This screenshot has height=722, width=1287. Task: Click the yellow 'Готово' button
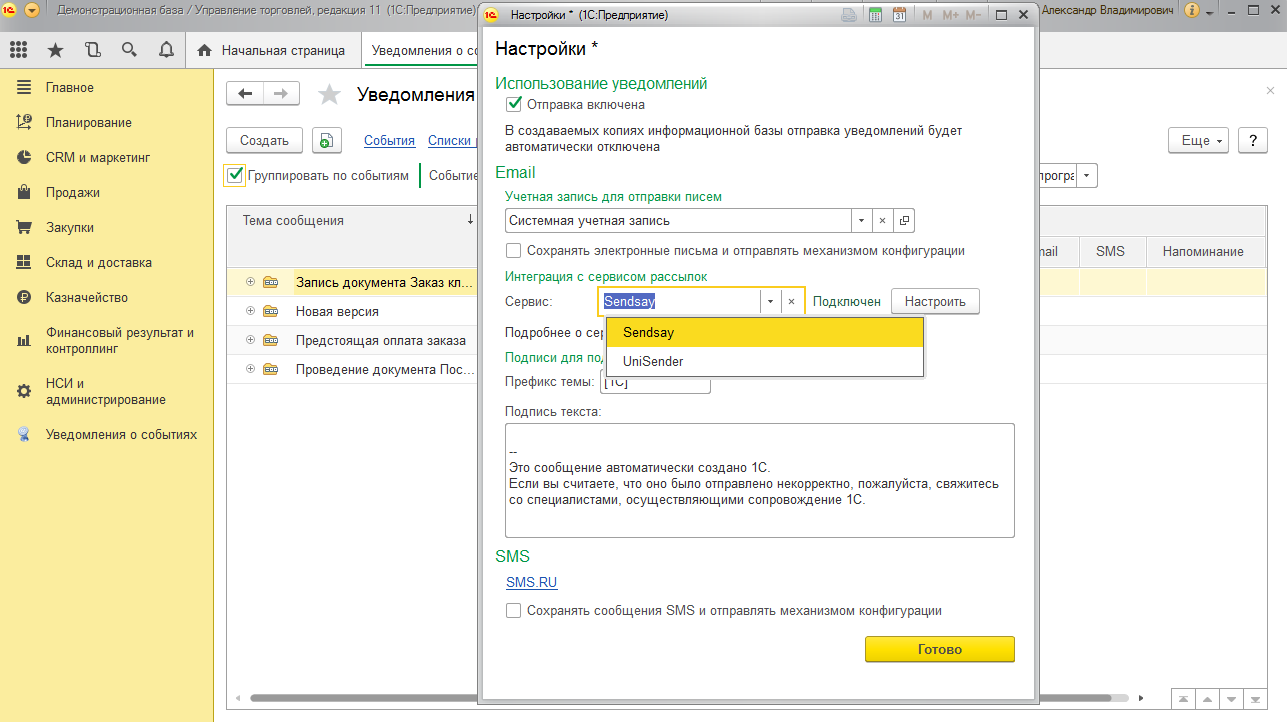[x=939, y=649]
